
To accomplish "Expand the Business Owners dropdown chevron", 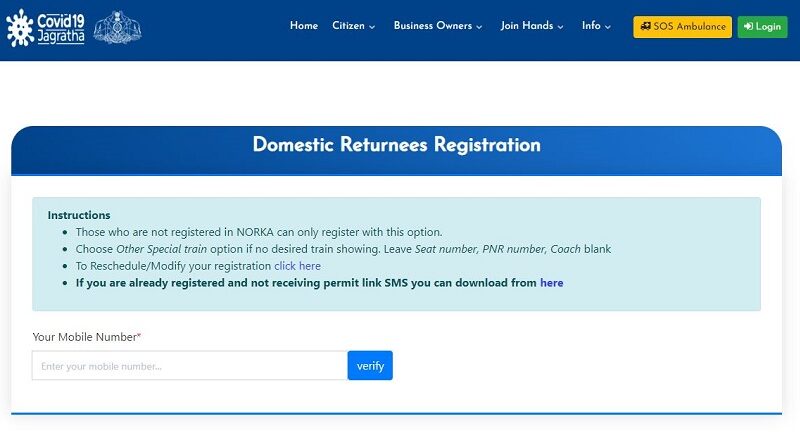I will [479, 27].
